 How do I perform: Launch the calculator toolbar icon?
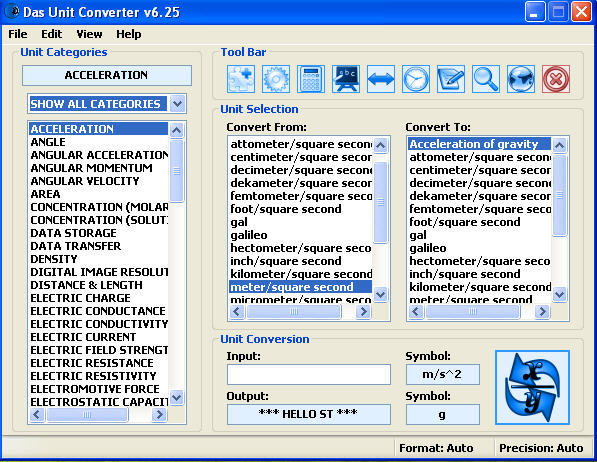point(311,79)
